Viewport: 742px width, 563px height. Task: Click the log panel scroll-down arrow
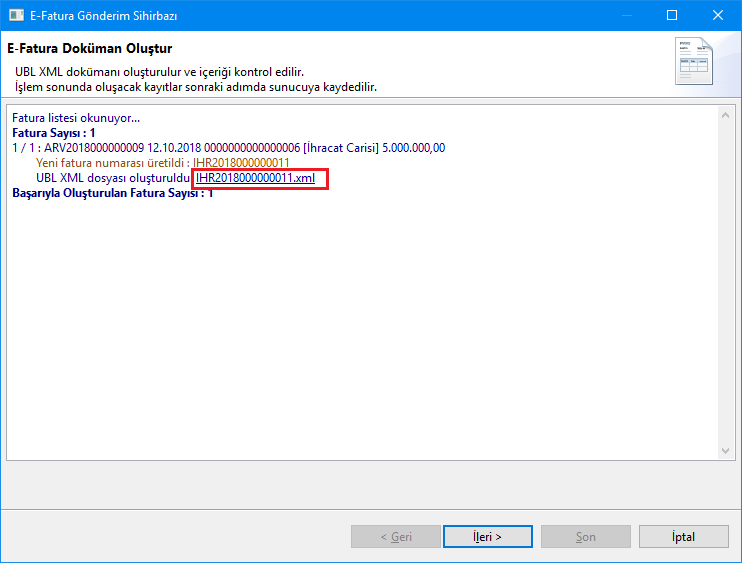click(x=726, y=451)
